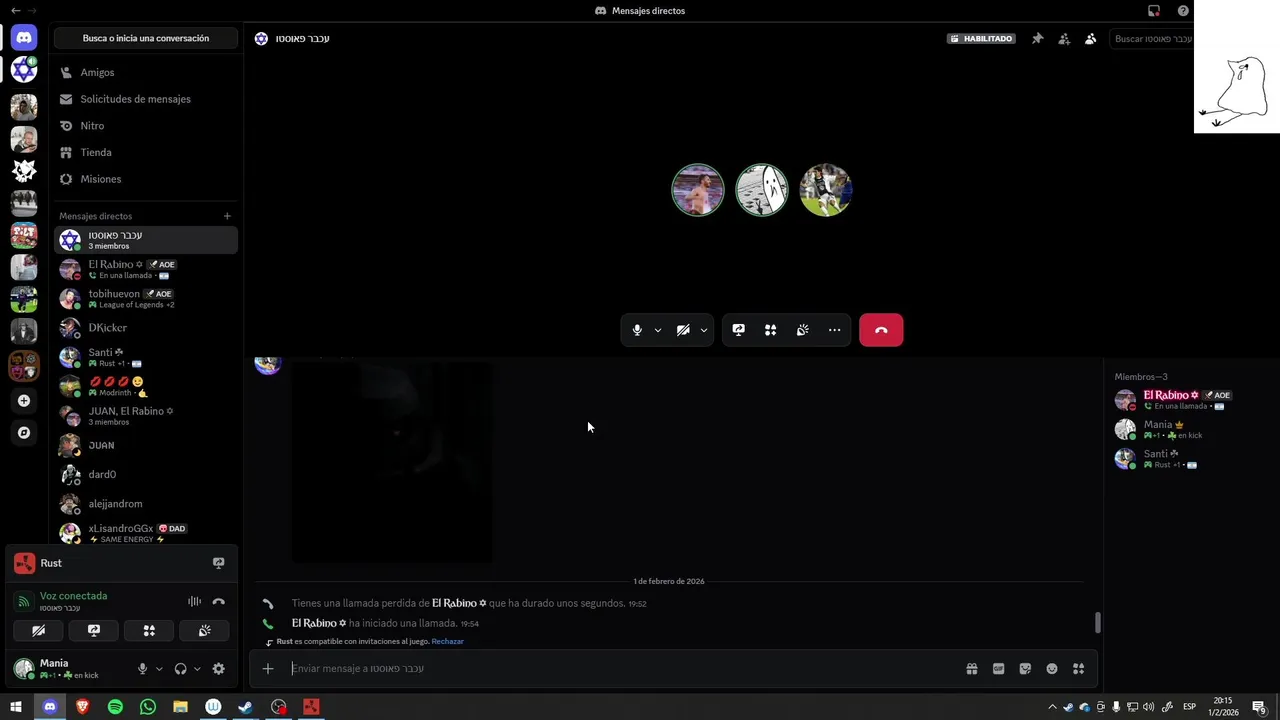The image size is (1280, 720).
Task: Open noise suppression waveform icon
Action: point(194,601)
